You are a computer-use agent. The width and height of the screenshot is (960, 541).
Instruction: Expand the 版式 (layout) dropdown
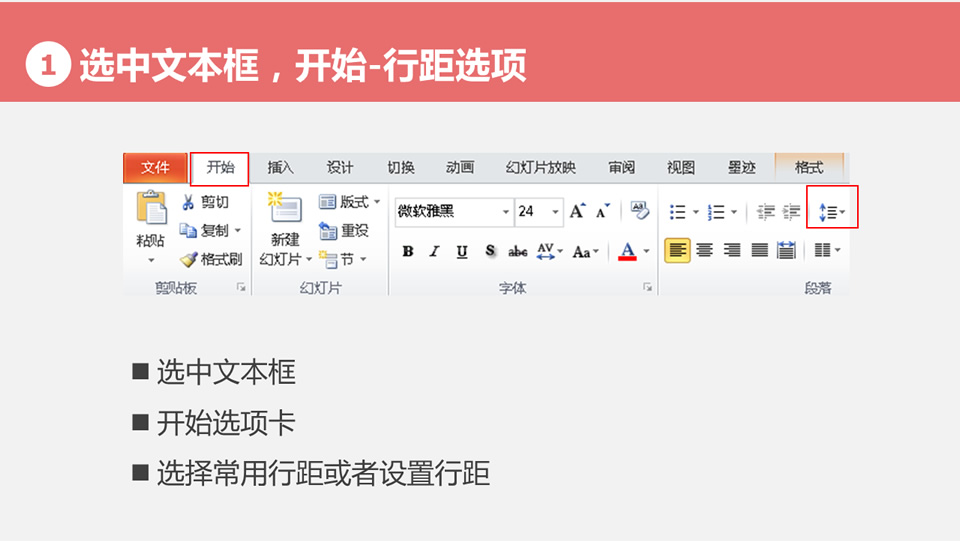[x=377, y=202]
